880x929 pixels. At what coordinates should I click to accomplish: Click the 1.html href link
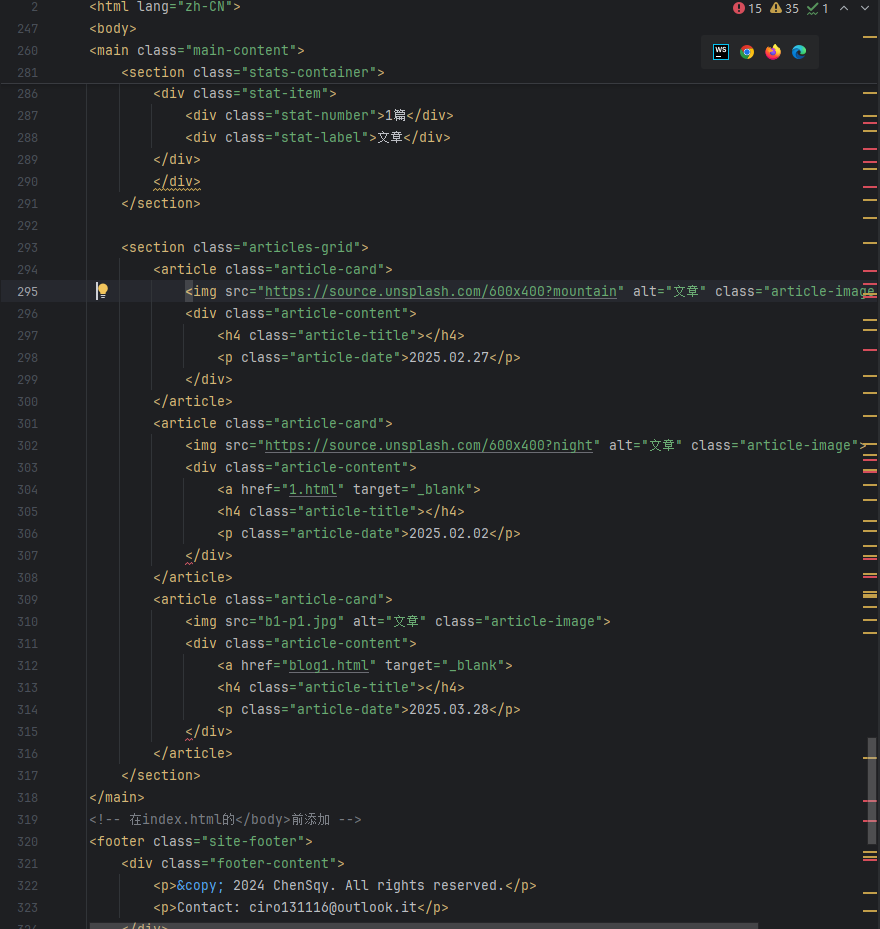(x=315, y=489)
